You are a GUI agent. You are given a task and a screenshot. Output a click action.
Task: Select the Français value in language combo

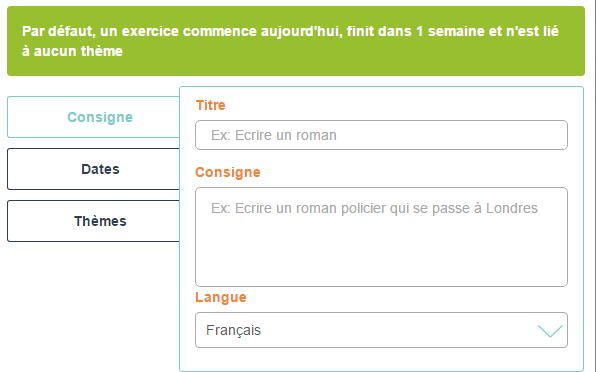233,330
